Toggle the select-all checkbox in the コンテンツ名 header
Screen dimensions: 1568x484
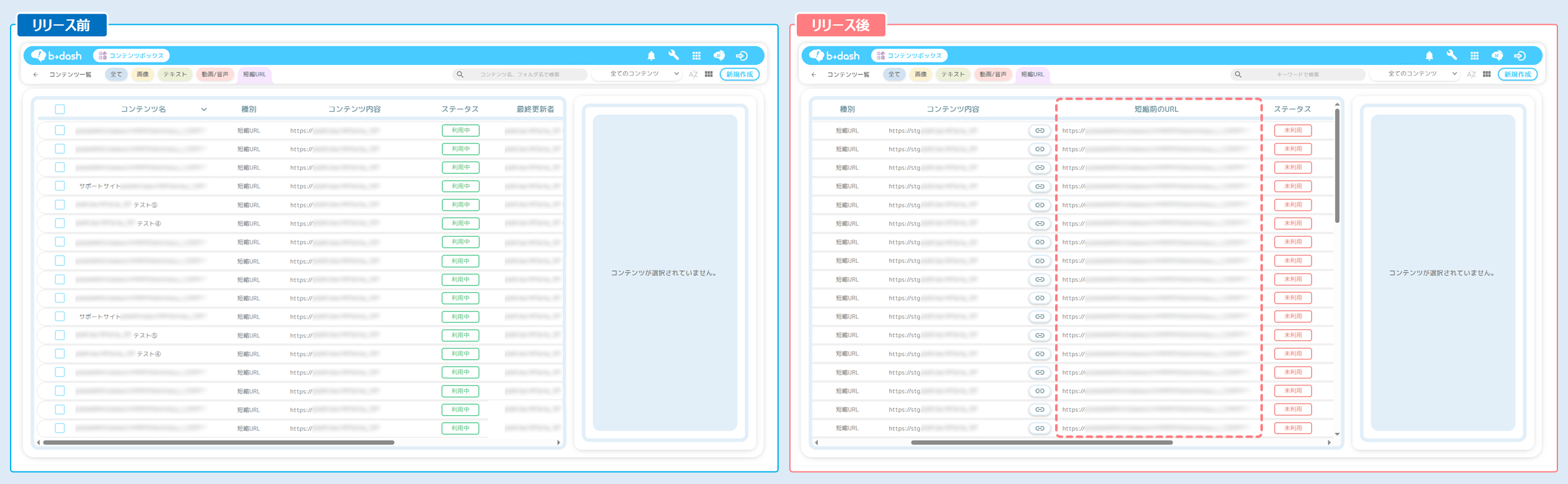pyautogui.click(x=60, y=109)
